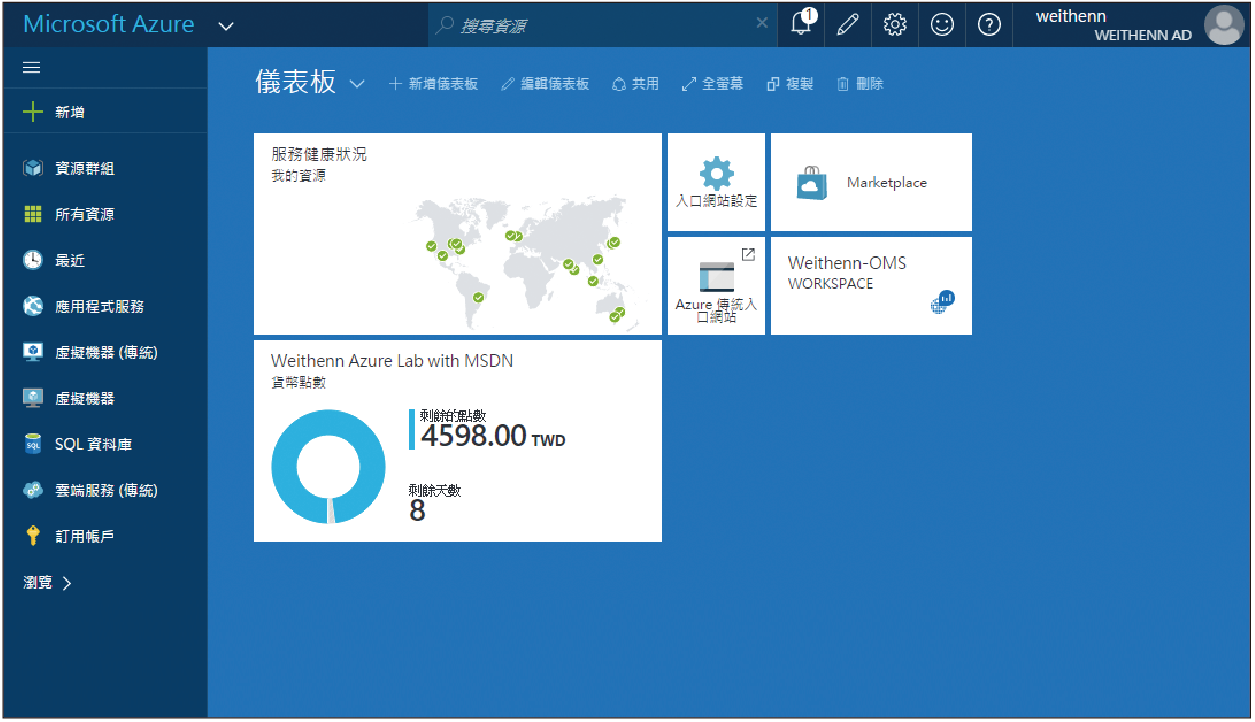Image resolution: width=1255 pixels, height=722 pixels.
Task: Click the blue credit donut chart
Action: 328,466
